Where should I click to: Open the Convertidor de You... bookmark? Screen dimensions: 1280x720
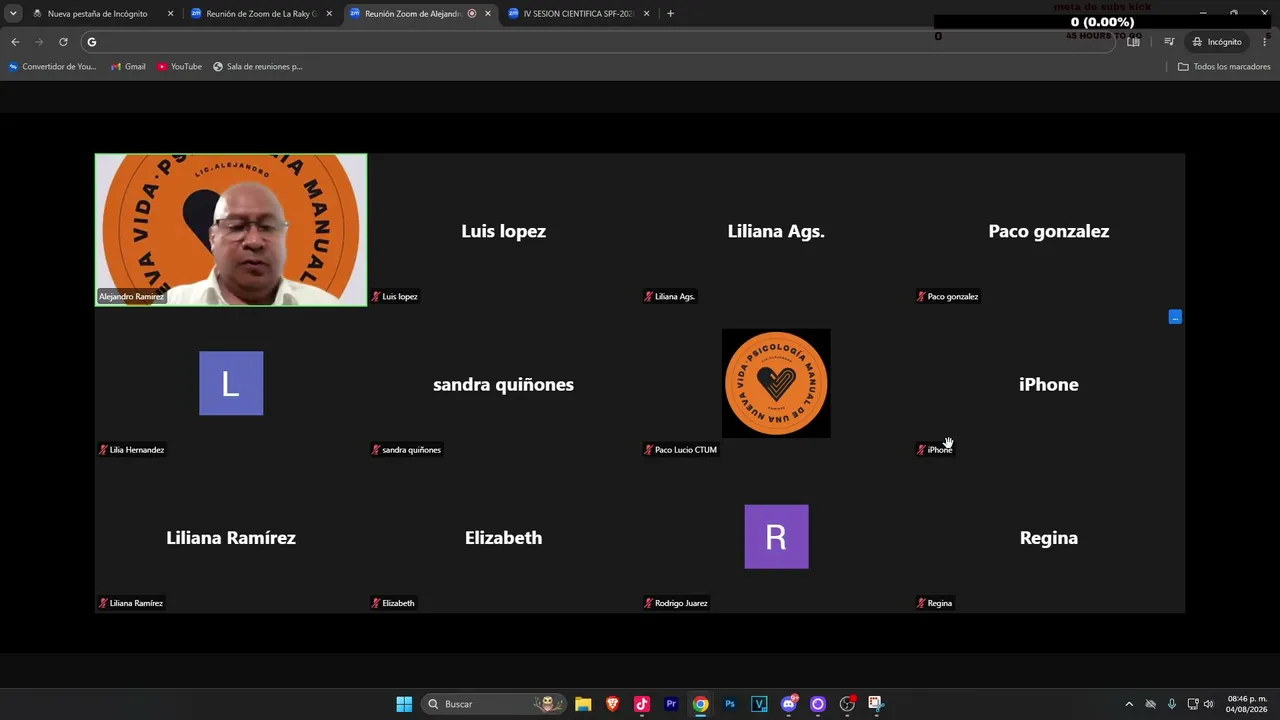click(x=53, y=67)
